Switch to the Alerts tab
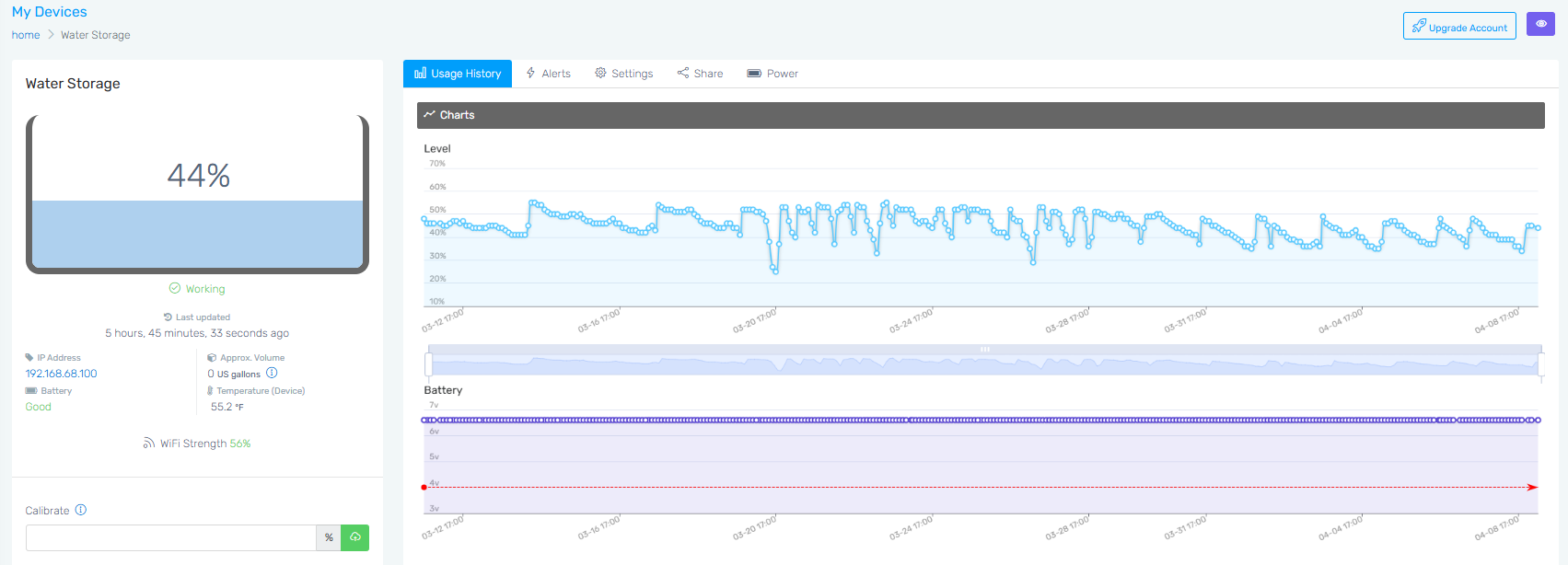Screen dimensions: 1568x565 tap(548, 74)
